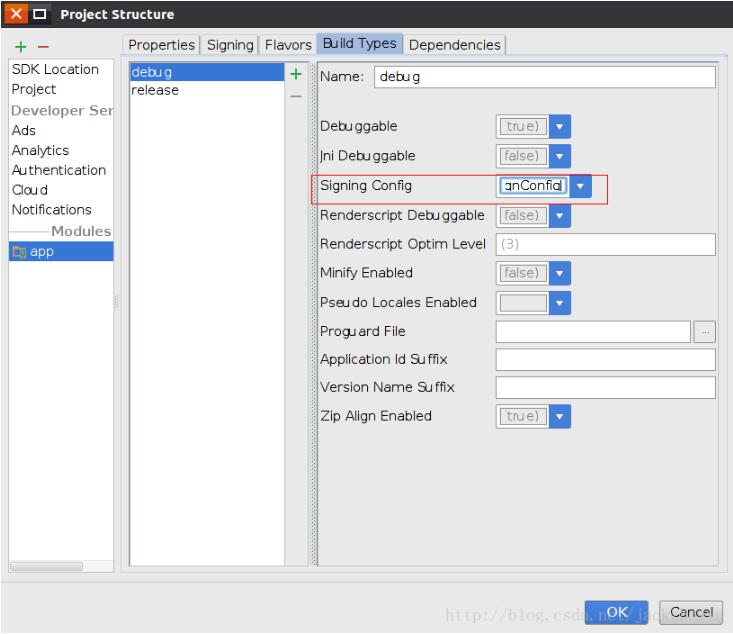Viewport: 733px width, 634px height.
Task: Select SDK Location in the sidebar
Action: (x=61, y=69)
